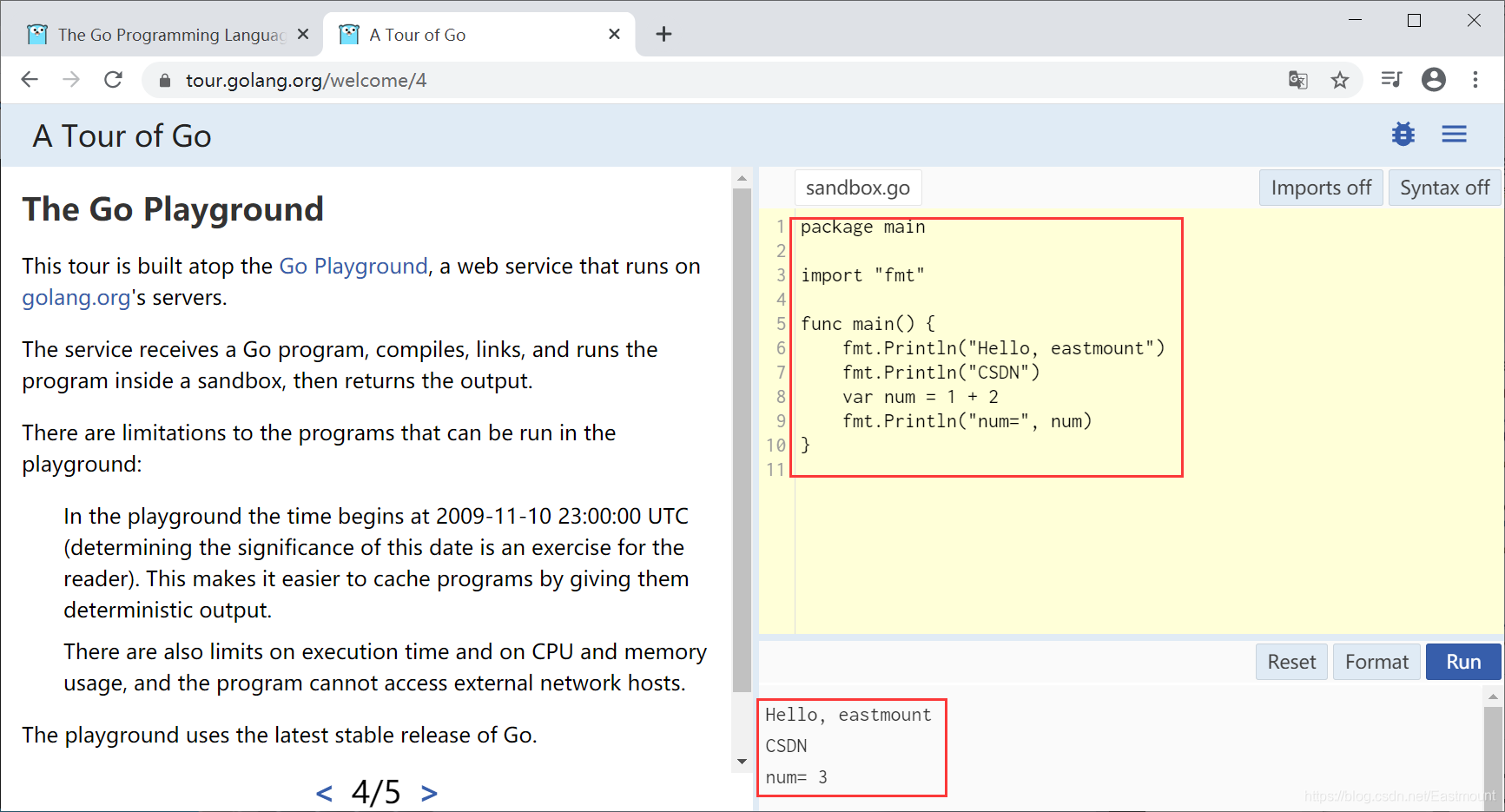Screen dimensions: 1505x812
Task: Click code line with "Hello, eastmount"
Action: (1003, 348)
